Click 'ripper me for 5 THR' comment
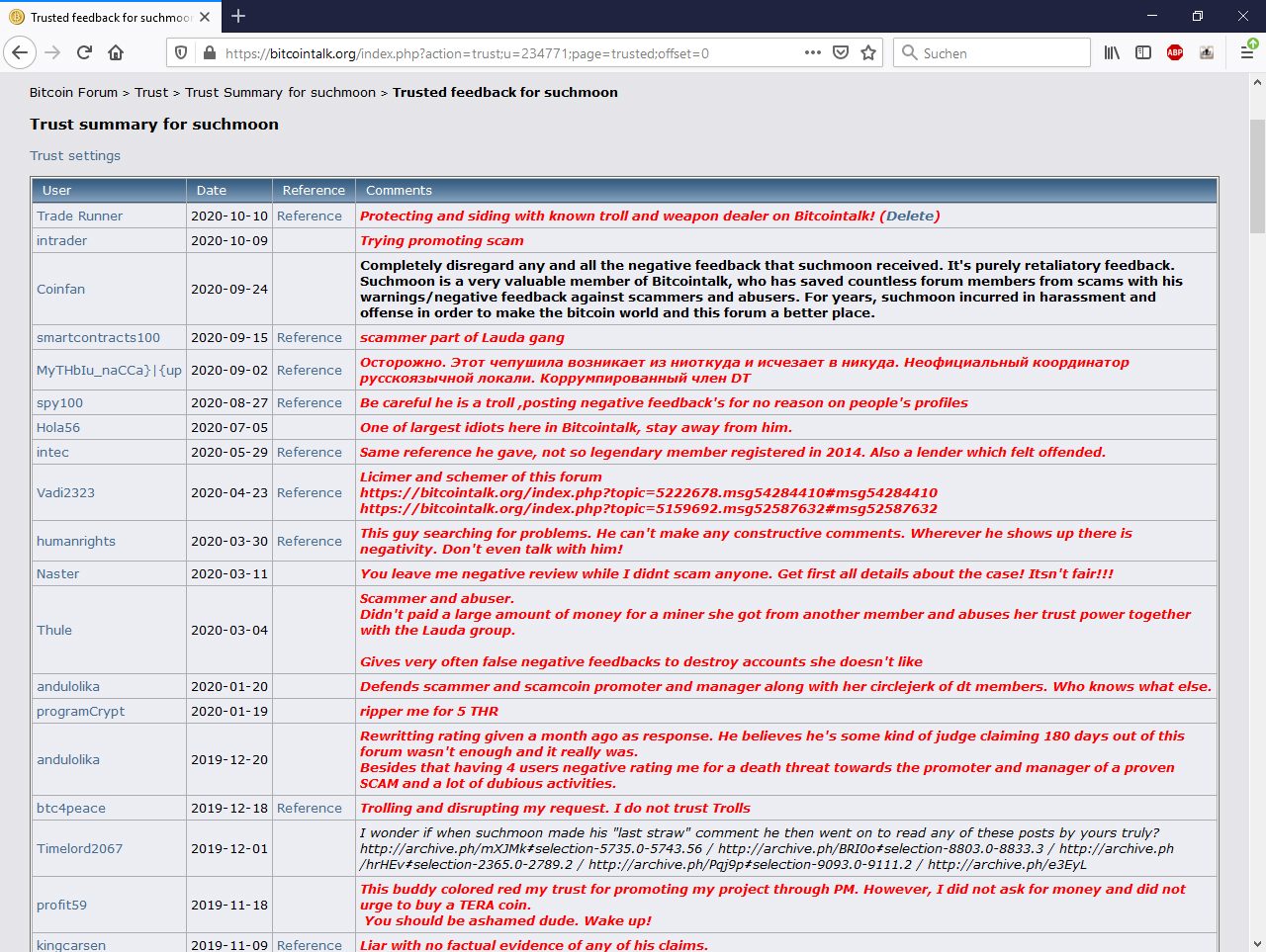 (429, 711)
